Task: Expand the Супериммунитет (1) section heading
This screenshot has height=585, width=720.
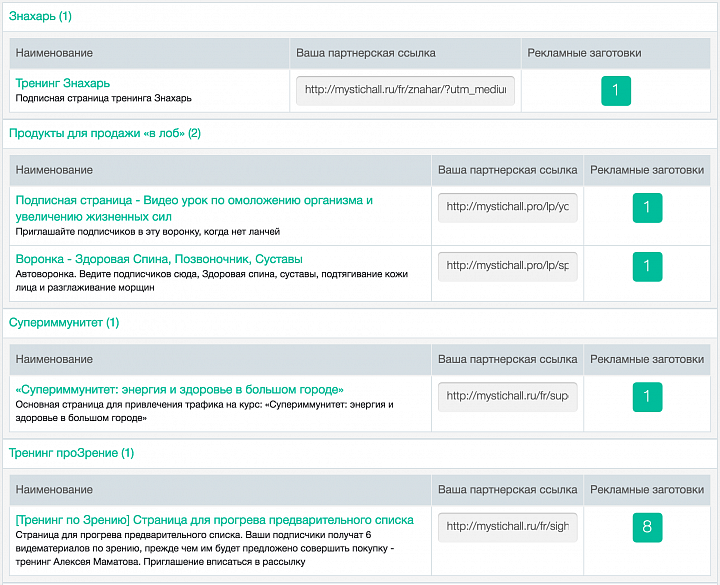Action: tap(64, 323)
